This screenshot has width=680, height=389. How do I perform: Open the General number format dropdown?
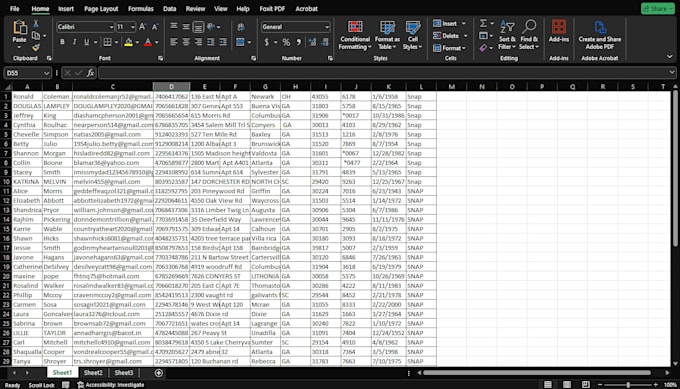tap(327, 27)
